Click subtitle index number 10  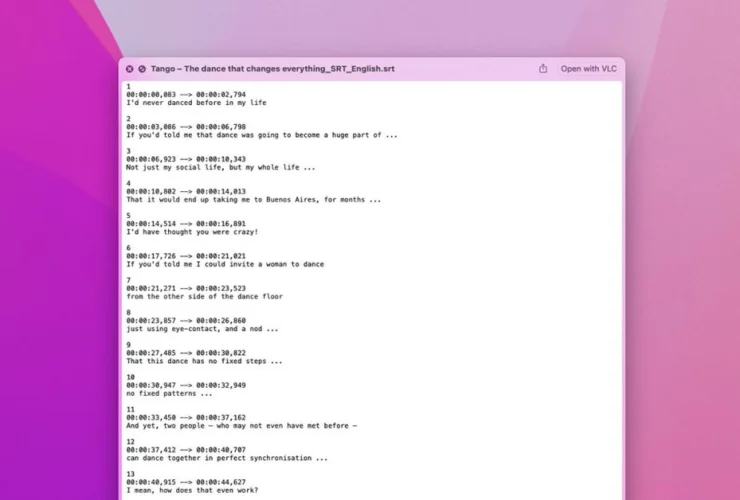tap(130, 377)
